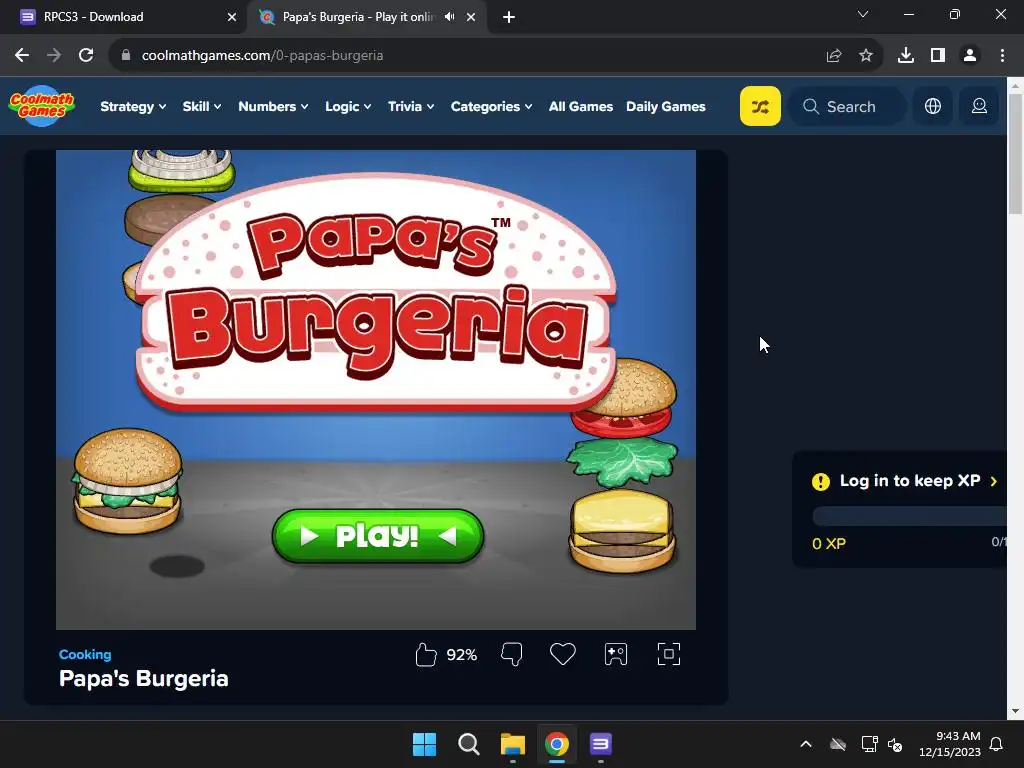Click the add-to-my-games controller icon
This screenshot has height=768, width=1024.
tap(616, 654)
